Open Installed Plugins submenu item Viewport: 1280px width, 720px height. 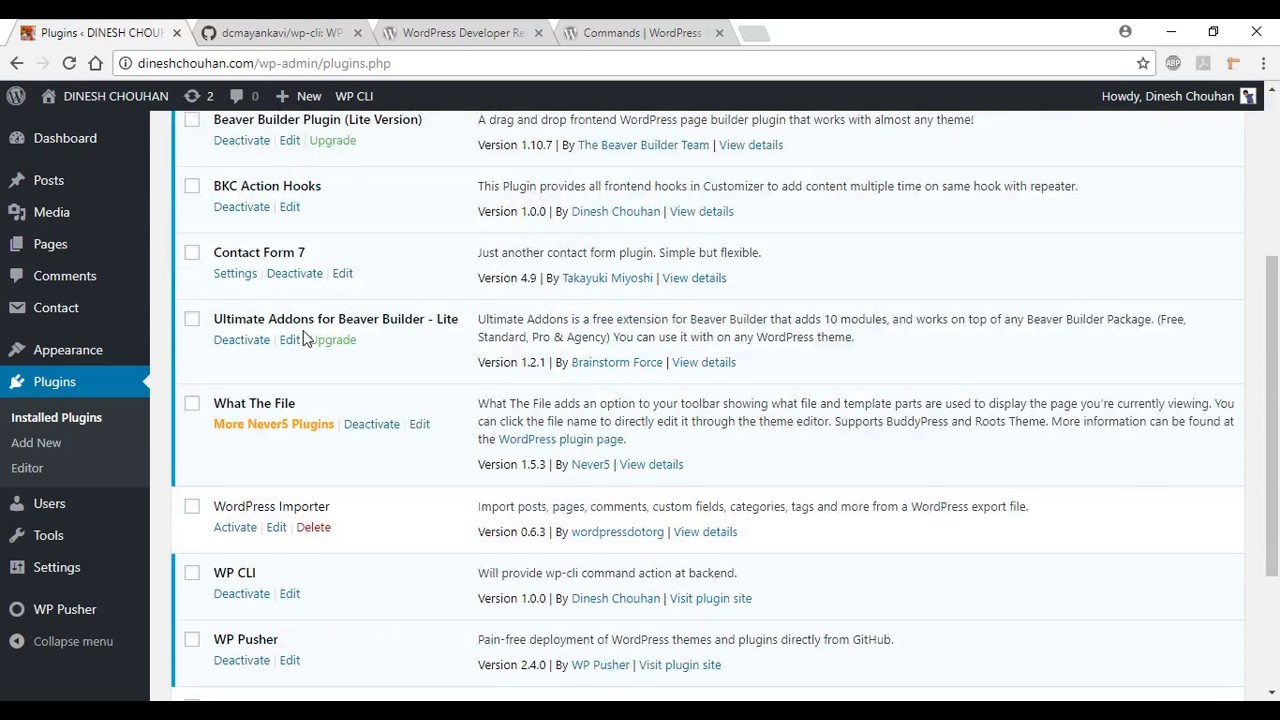[x=56, y=417]
